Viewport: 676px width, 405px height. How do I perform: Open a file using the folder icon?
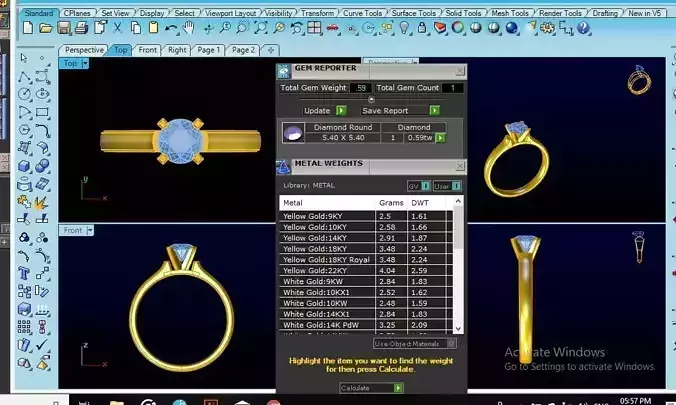point(46,28)
